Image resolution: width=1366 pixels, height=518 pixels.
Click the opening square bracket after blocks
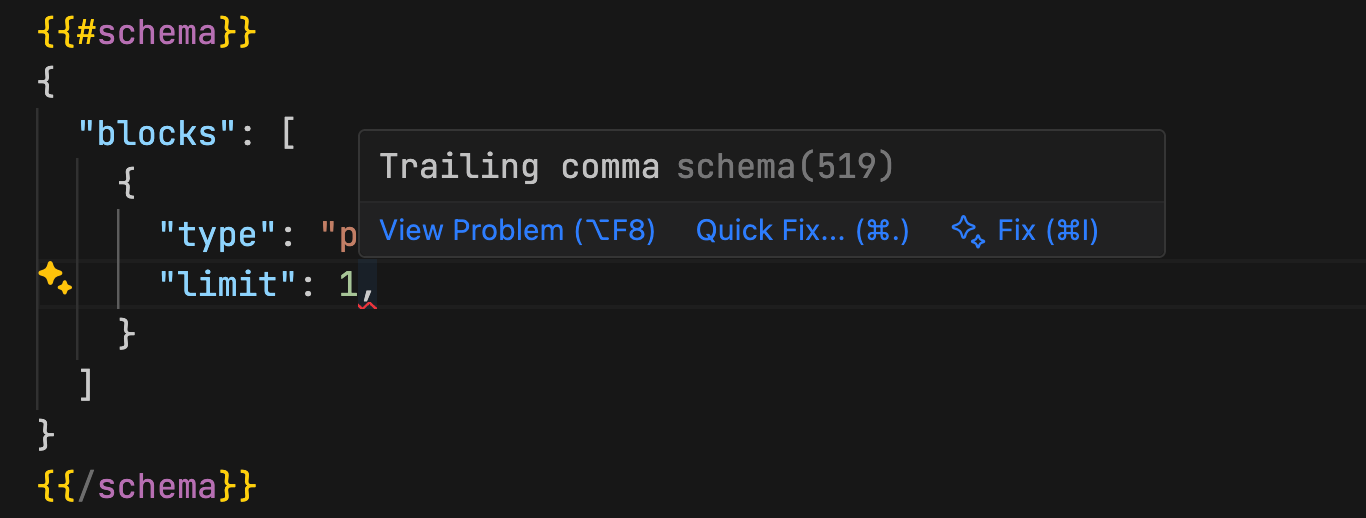(x=288, y=133)
